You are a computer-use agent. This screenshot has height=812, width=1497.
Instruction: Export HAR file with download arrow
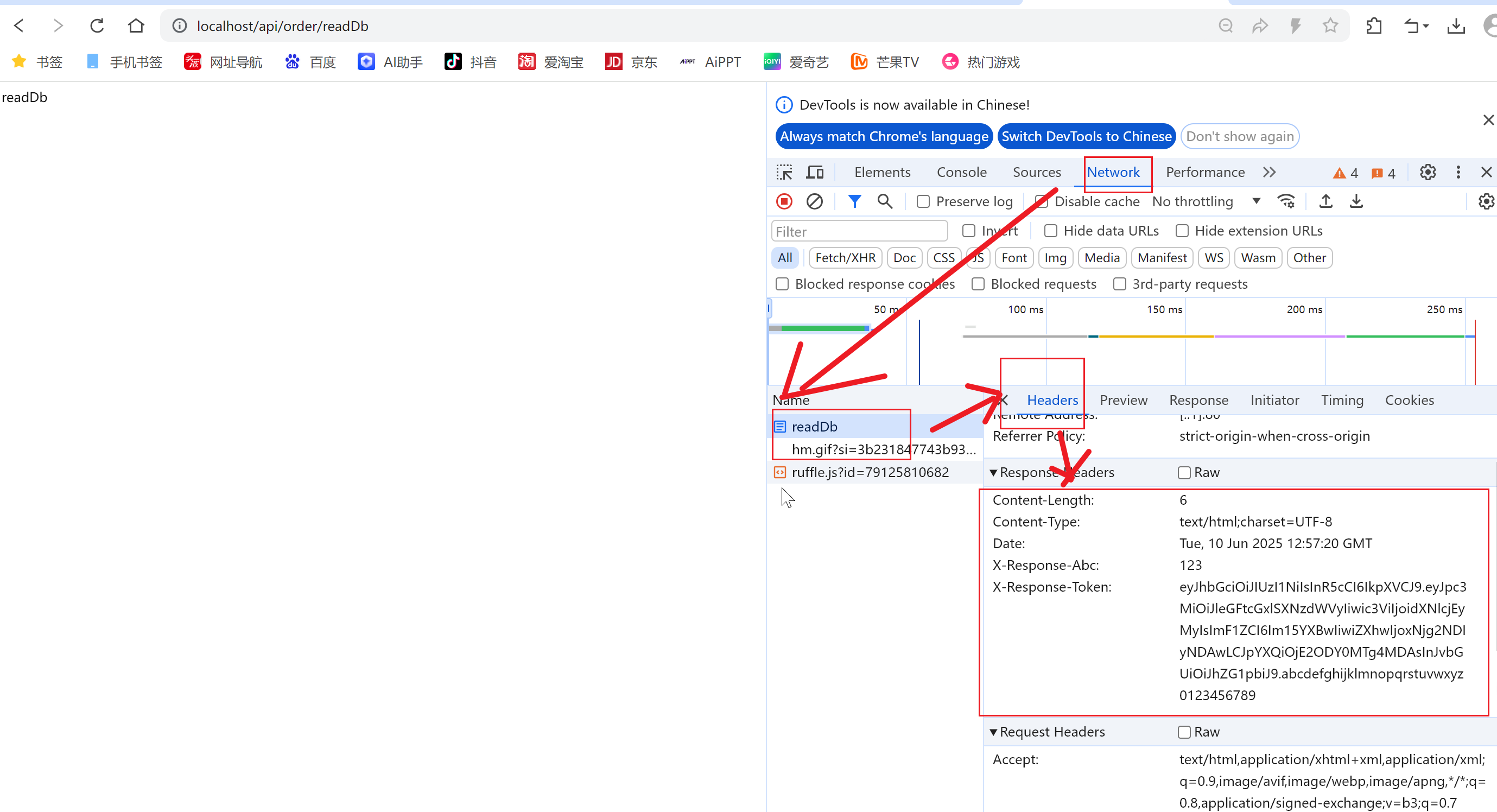pyautogui.click(x=1356, y=201)
